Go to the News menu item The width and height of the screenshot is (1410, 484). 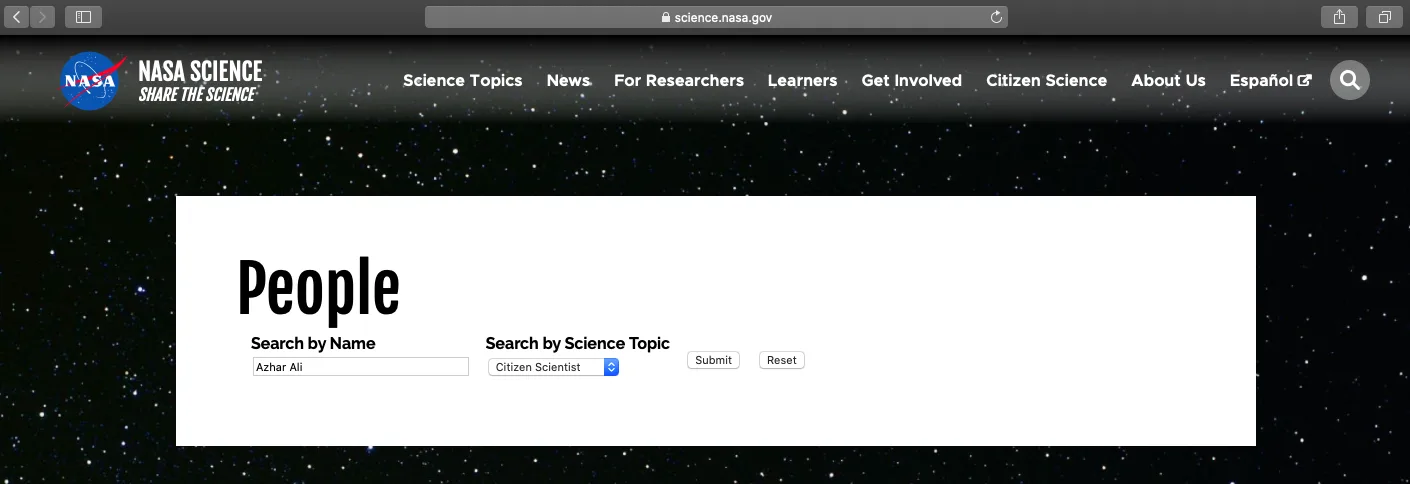click(568, 81)
